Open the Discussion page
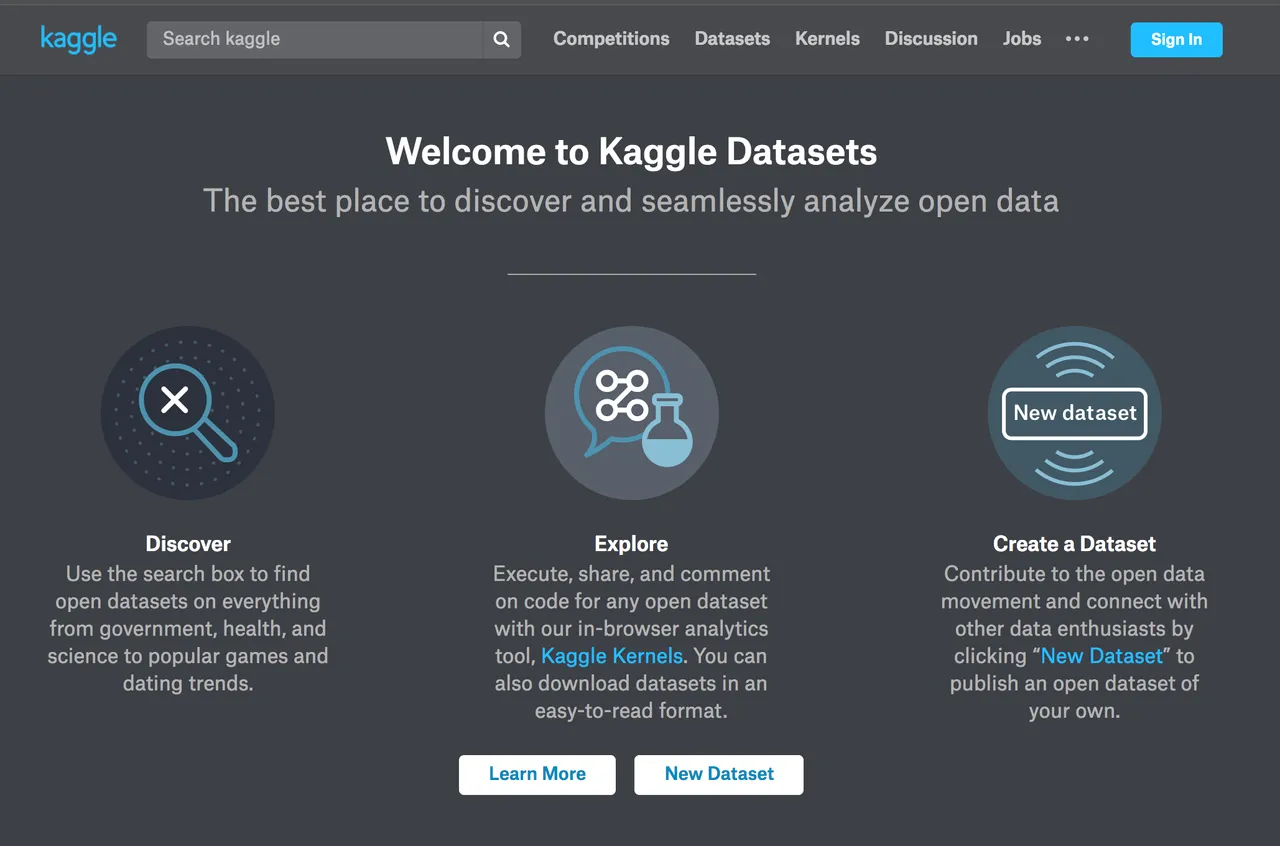 (x=931, y=39)
